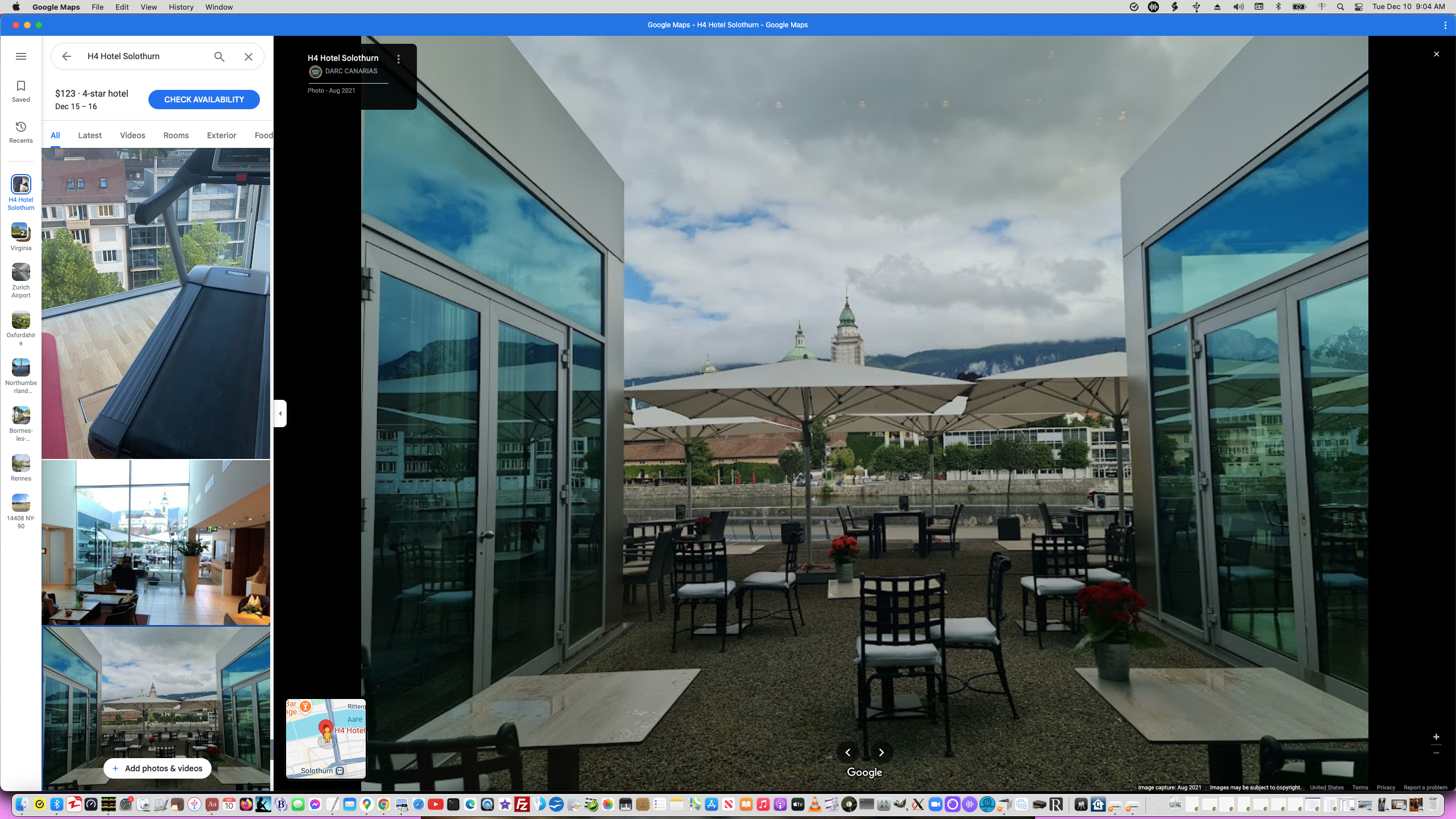Open the treadmill gym photo thumbnail
Screen dimensions: 1456x819
pyautogui.click(x=156, y=303)
